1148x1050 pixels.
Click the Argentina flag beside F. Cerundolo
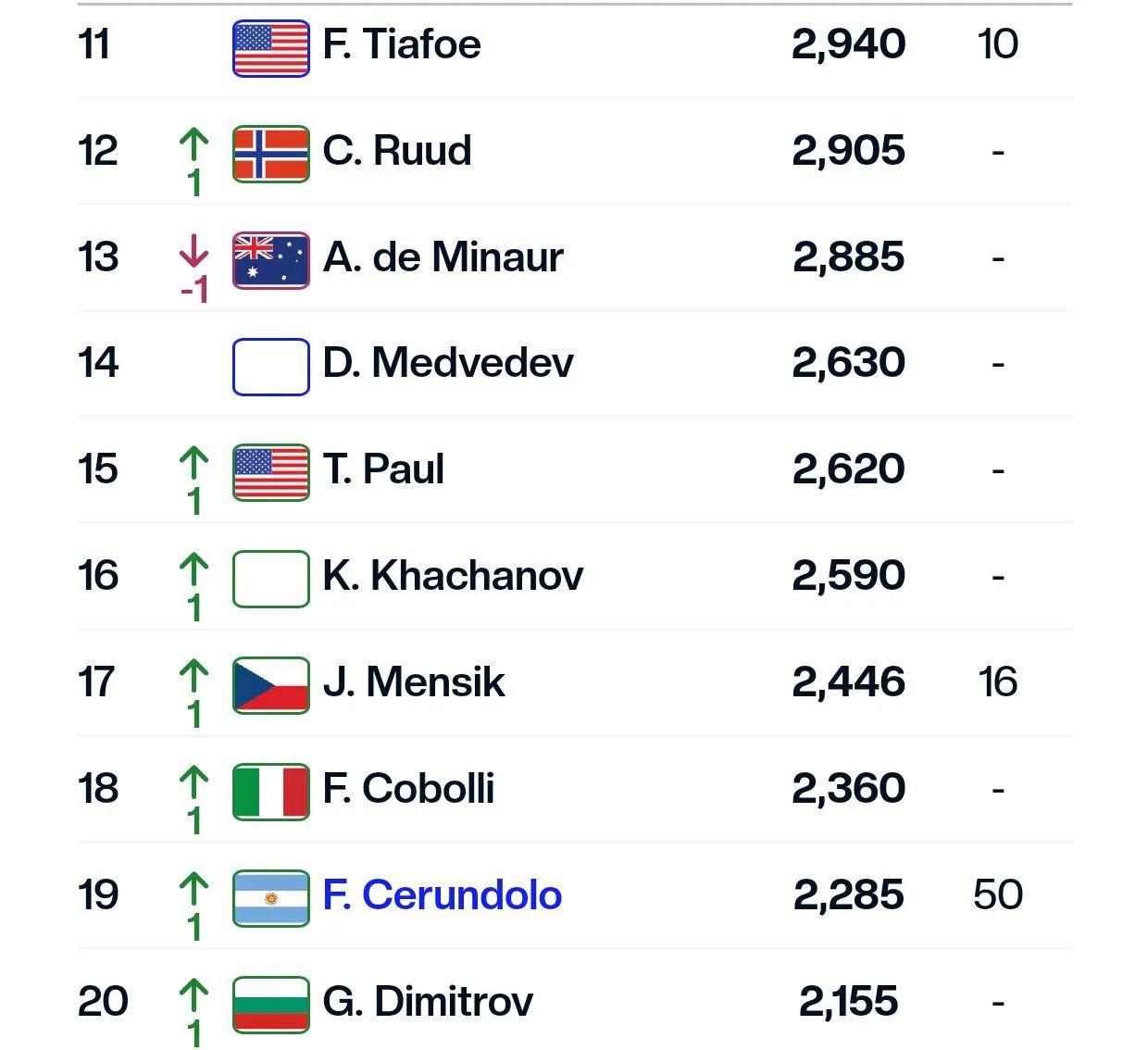pos(270,899)
